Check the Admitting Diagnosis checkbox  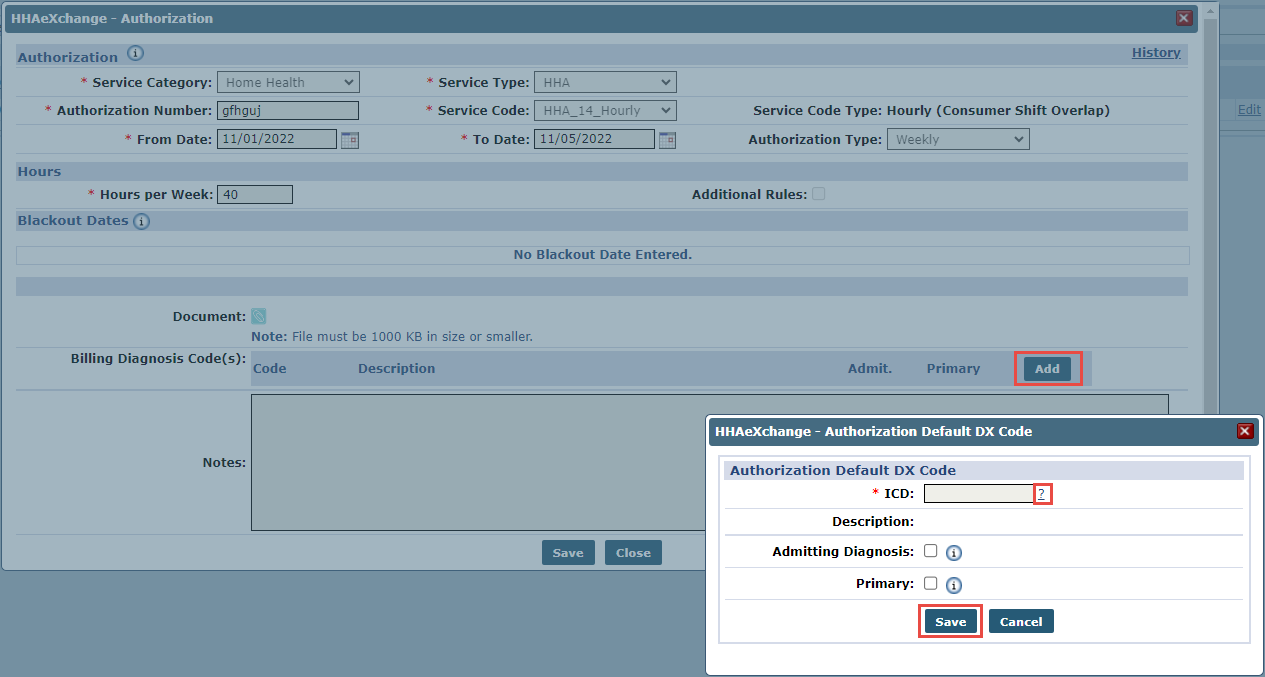point(930,551)
